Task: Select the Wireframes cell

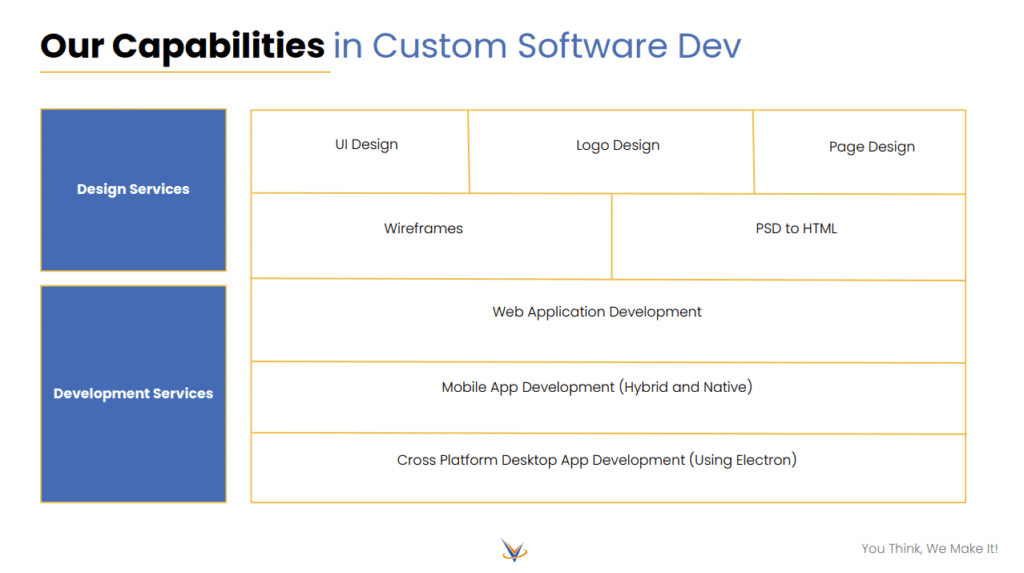Action: pos(423,229)
